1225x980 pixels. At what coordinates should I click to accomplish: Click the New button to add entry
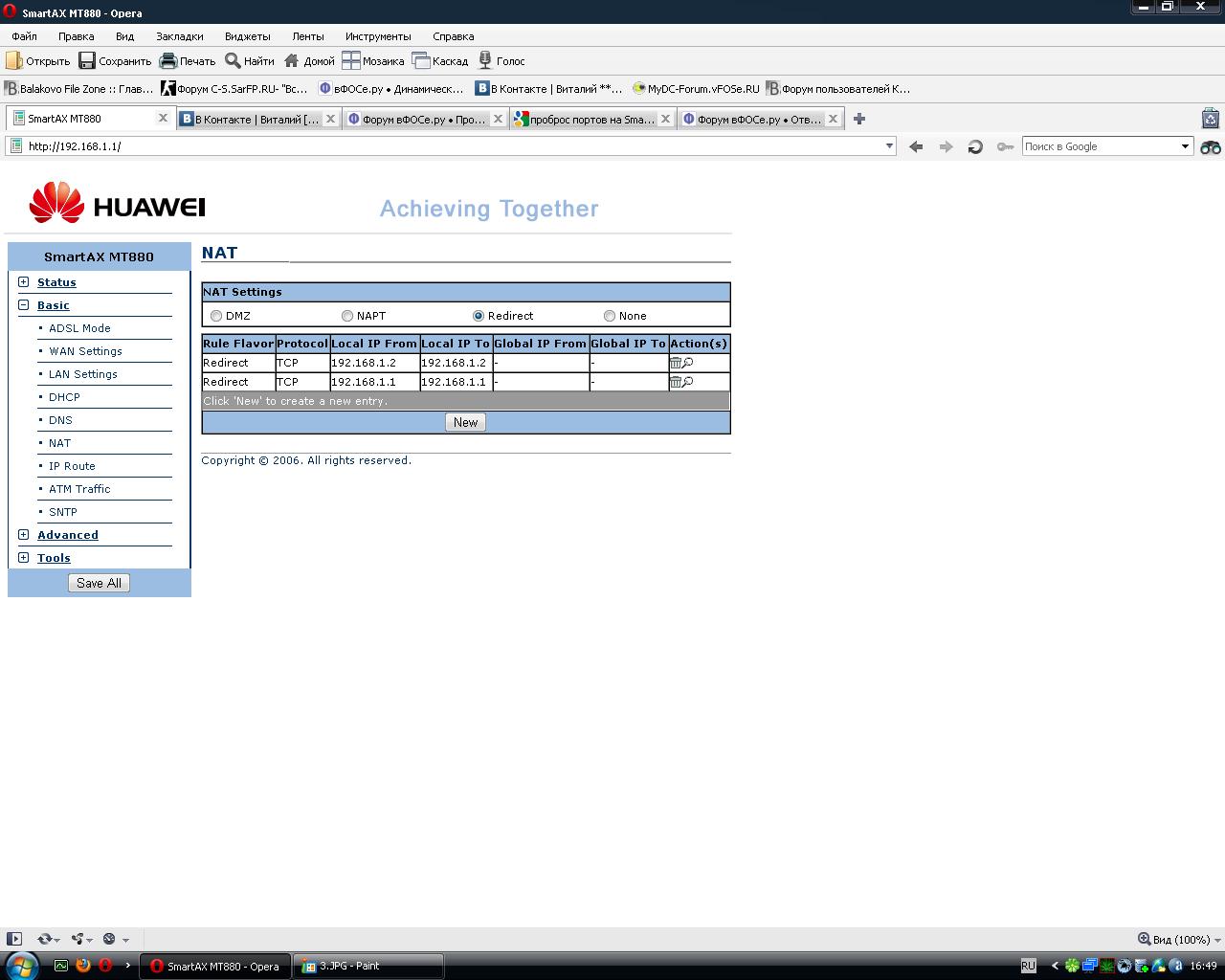[x=465, y=422]
